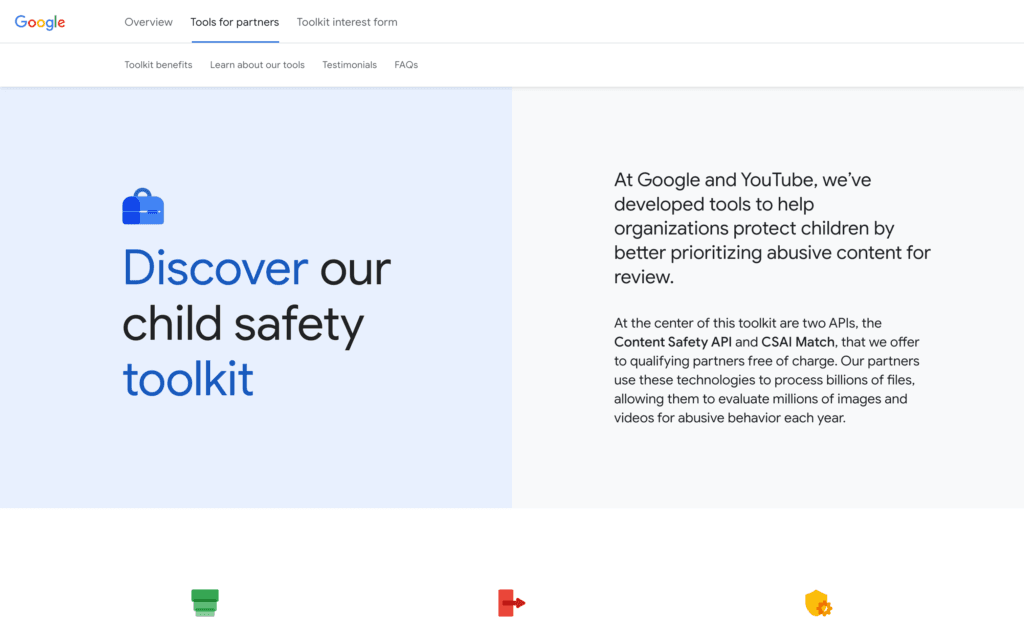1024x624 pixels.
Task: Click the green stacked layers icon
Action: click(x=205, y=602)
